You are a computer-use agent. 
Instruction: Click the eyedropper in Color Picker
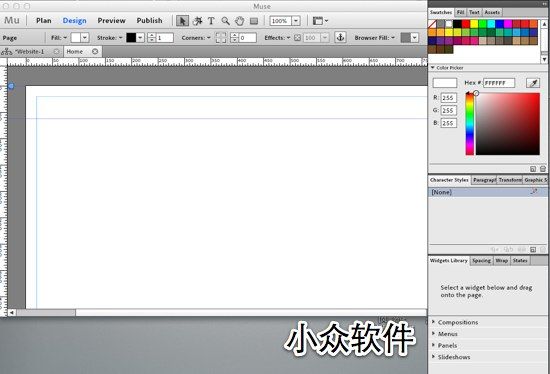(533, 83)
